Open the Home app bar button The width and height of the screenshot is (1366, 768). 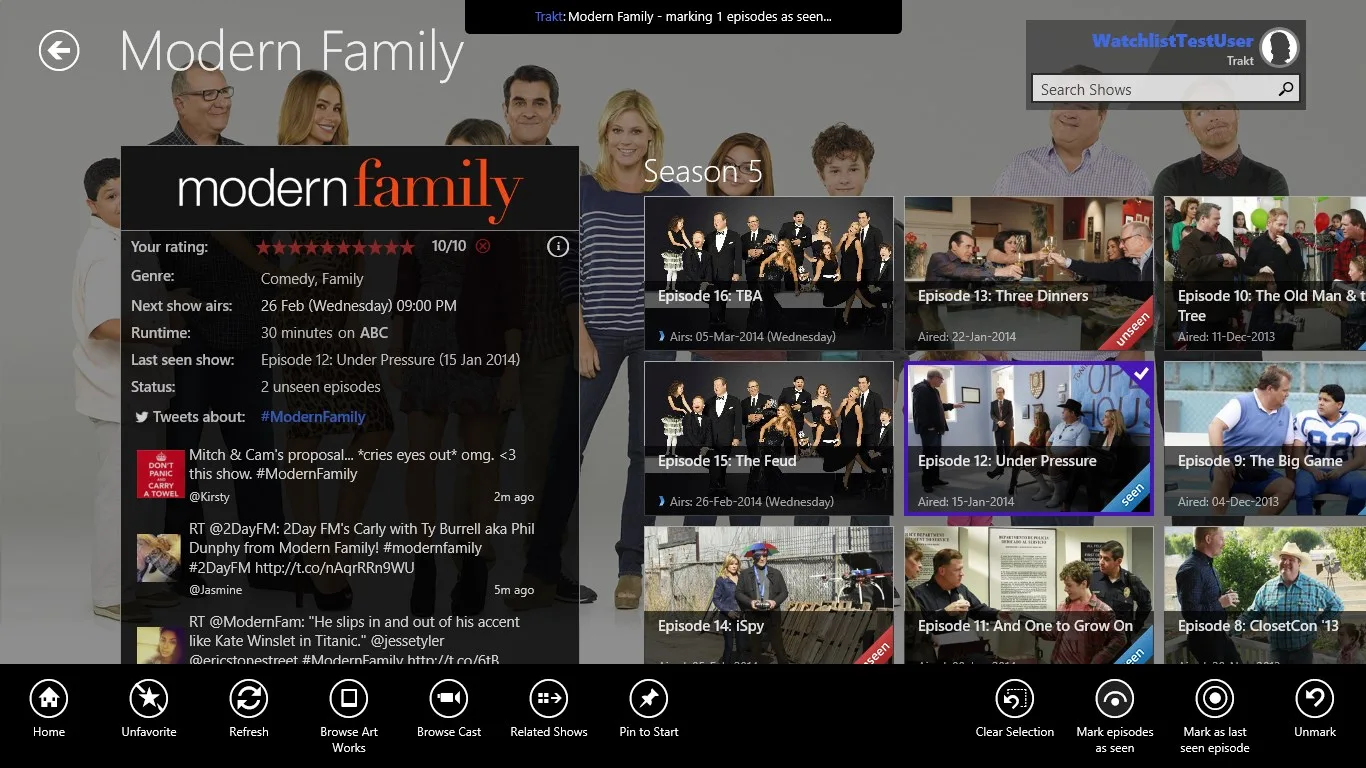tap(49, 698)
